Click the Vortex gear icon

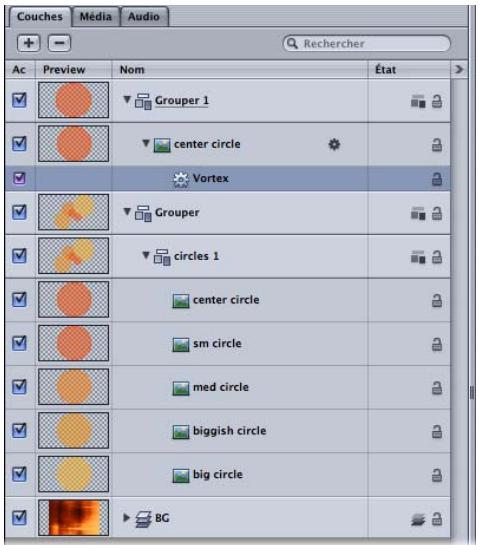[181, 179]
